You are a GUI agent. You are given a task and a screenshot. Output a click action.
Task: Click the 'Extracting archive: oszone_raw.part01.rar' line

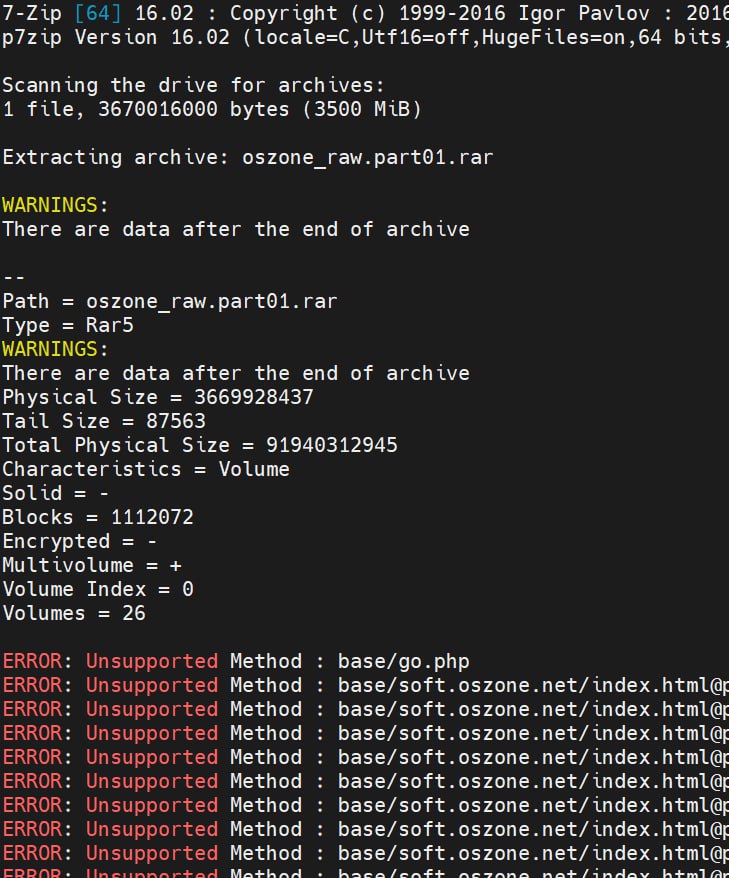point(247,157)
